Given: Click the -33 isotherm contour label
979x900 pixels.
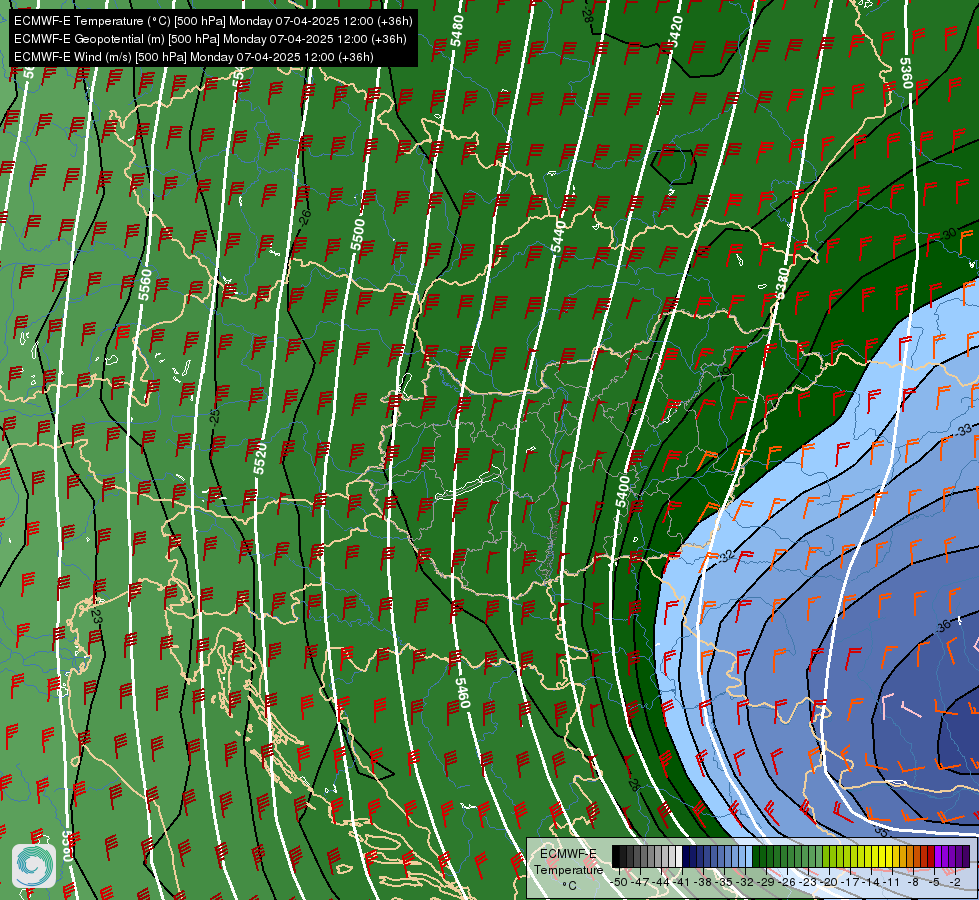Looking at the screenshot, I should click(964, 430).
